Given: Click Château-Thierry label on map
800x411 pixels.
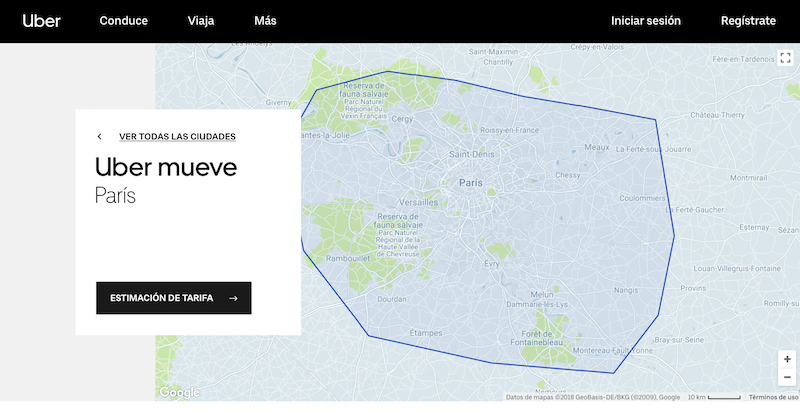Looking at the screenshot, I should click(717, 115).
